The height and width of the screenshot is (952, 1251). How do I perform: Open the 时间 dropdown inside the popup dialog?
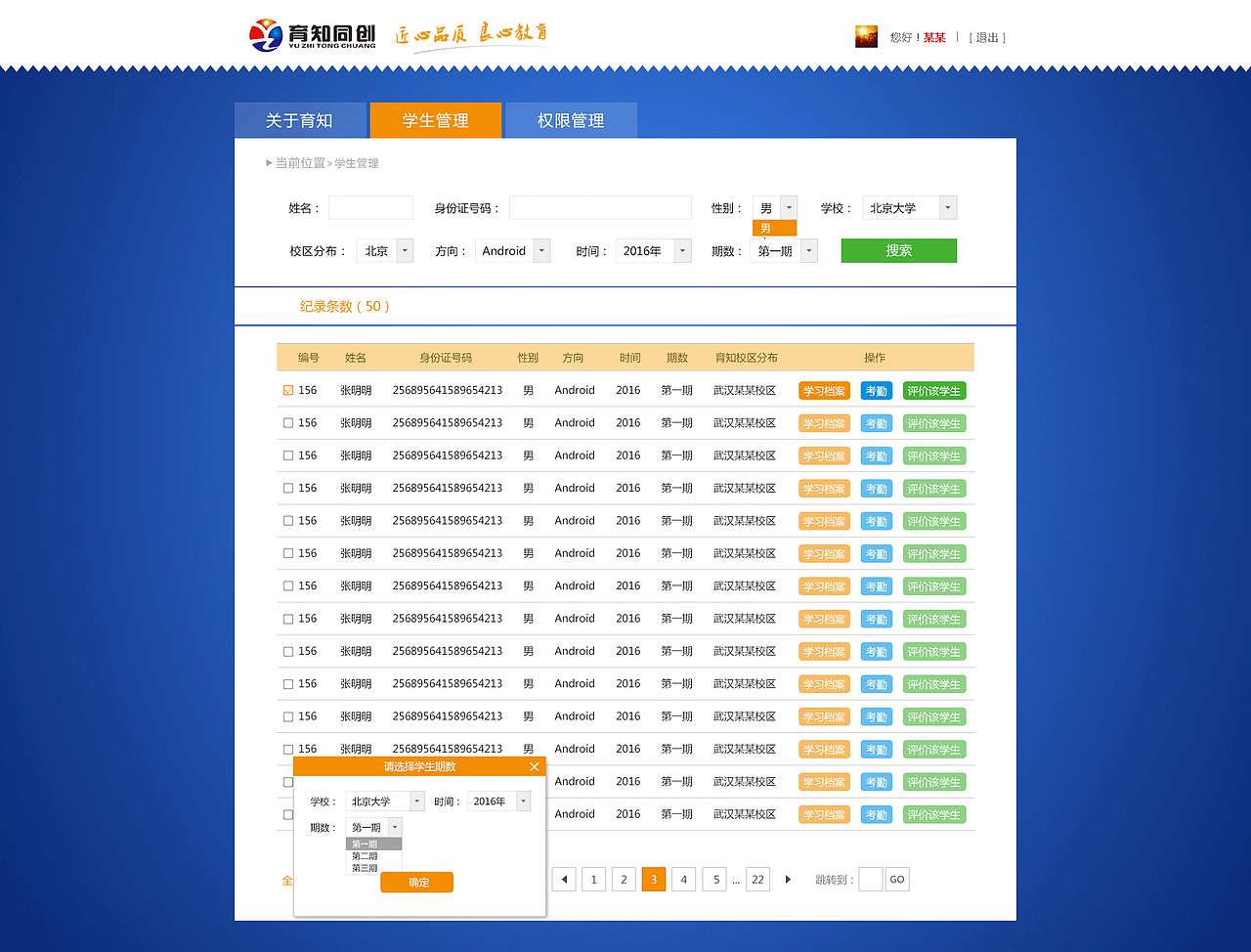click(x=498, y=801)
